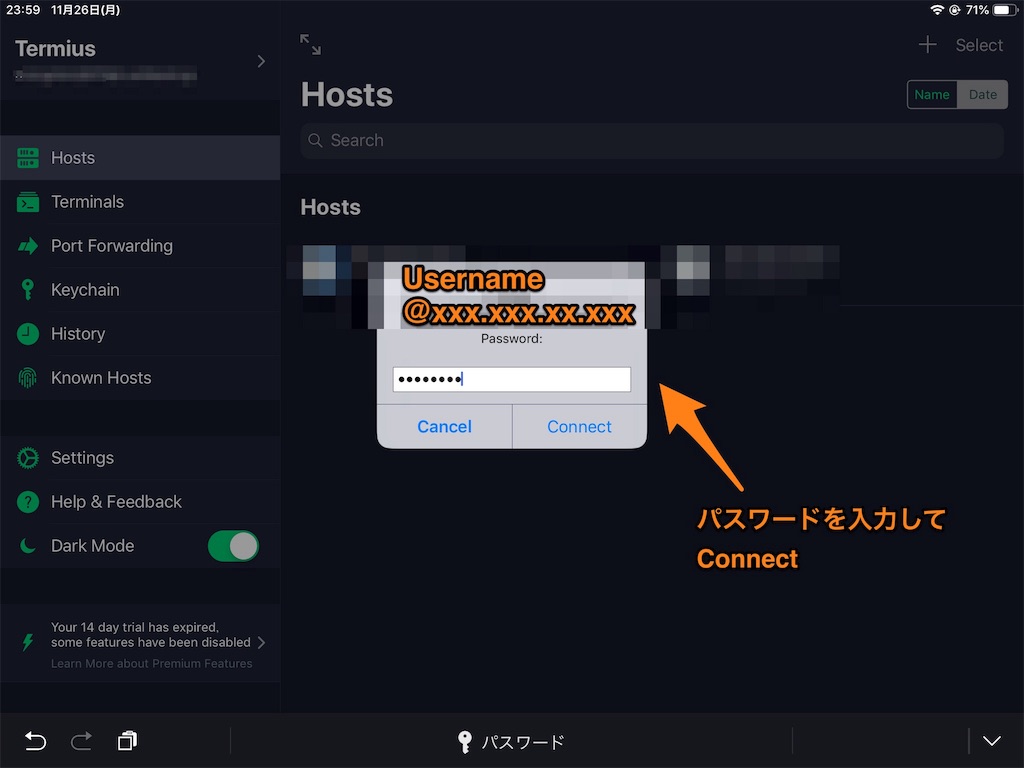1024x768 pixels.
Task: Sort hosts by Name
Action: [x=932, y=95]
